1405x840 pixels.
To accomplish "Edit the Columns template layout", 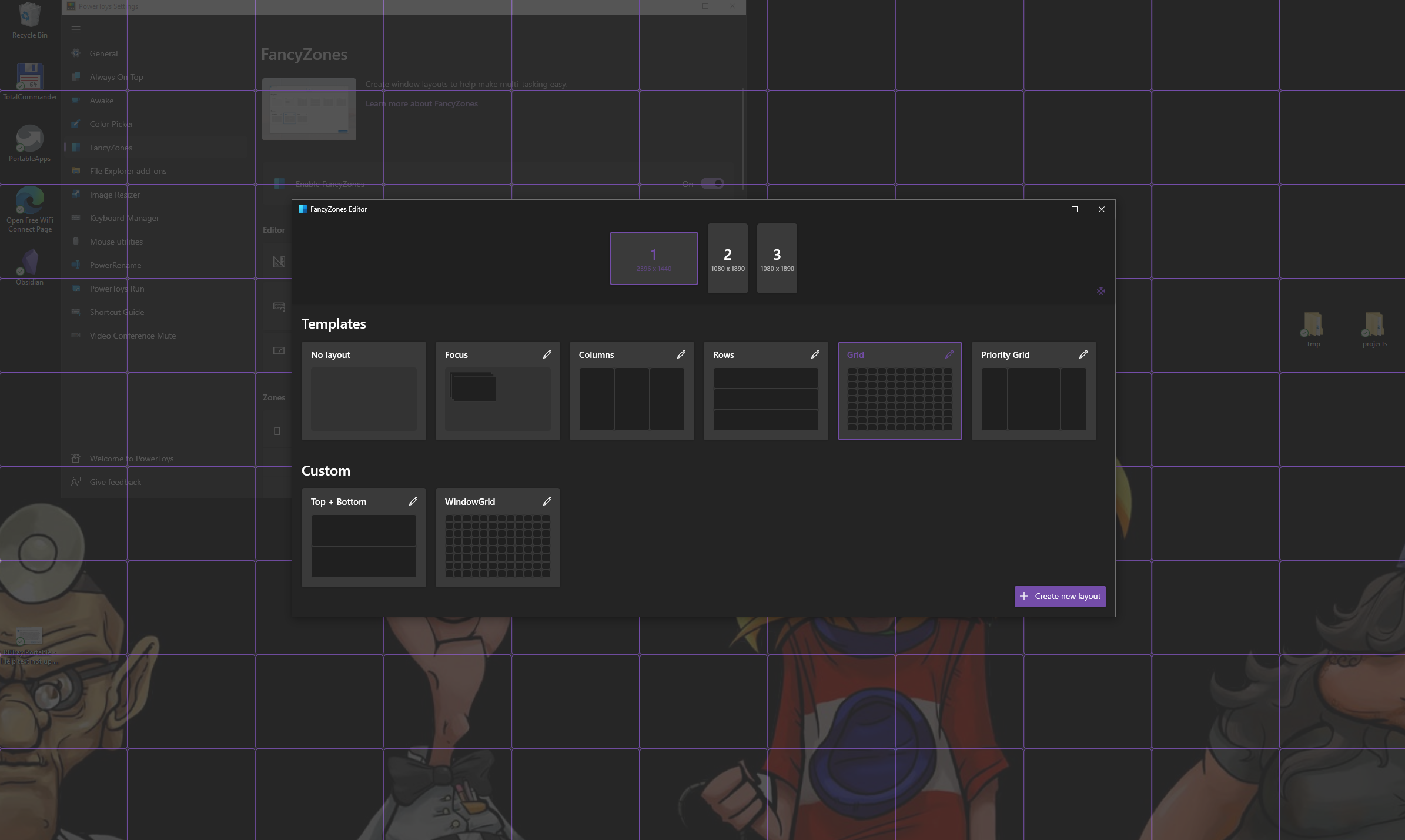I will tap(681, 354).
